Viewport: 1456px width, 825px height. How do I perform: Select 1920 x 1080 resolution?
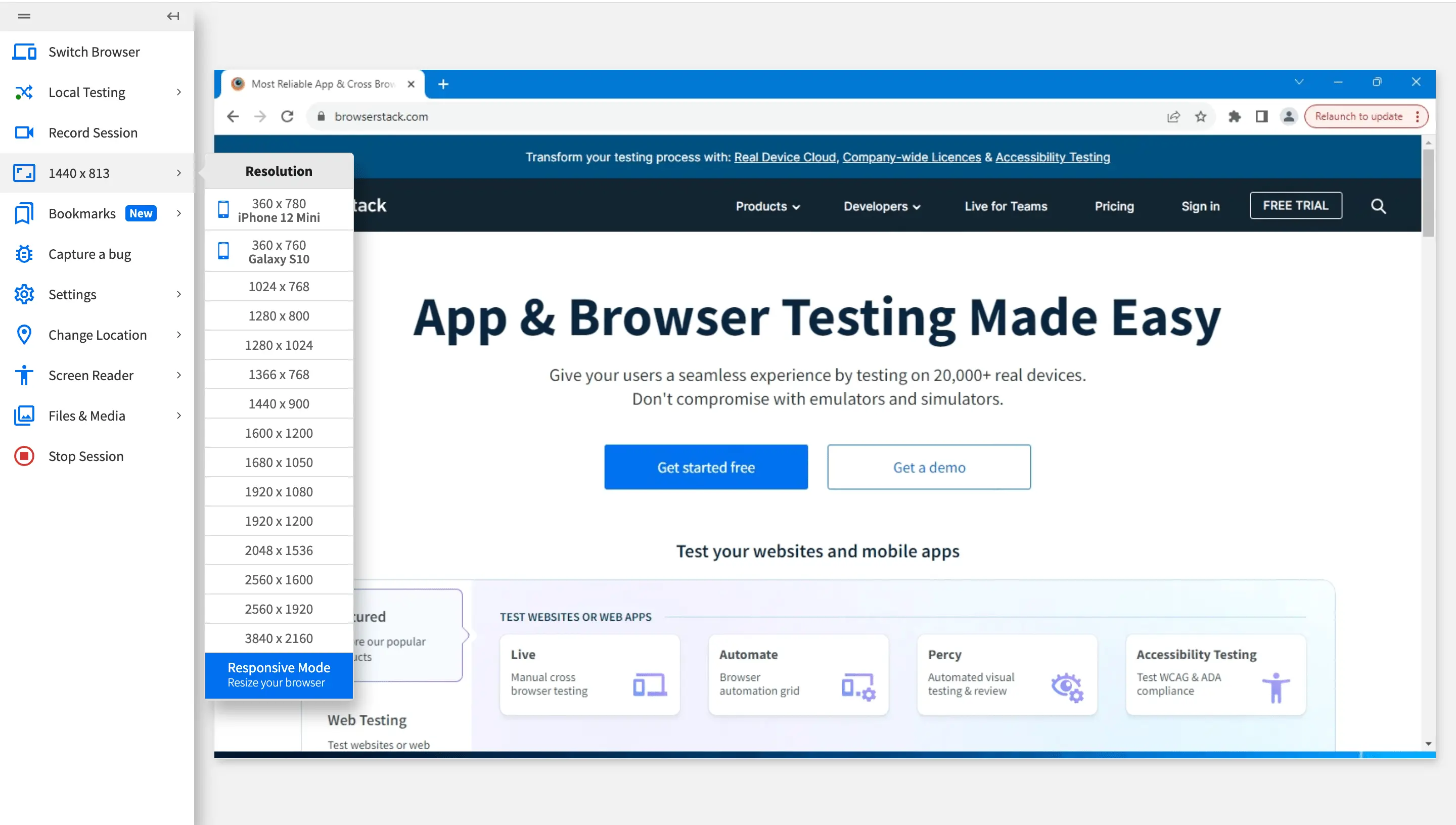278,491
